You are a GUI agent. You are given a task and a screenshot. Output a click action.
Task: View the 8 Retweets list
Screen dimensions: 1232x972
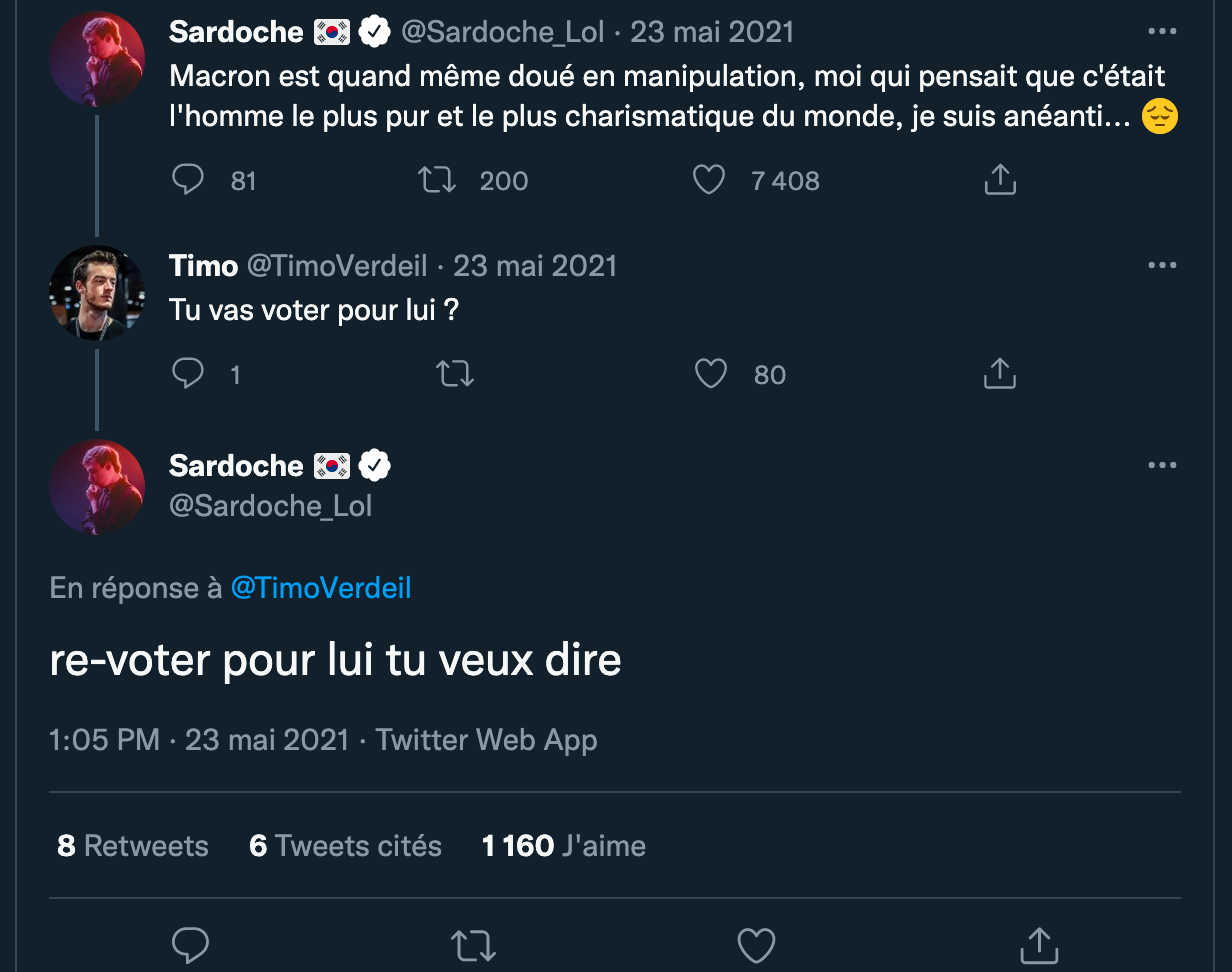[x=133, y=846]
